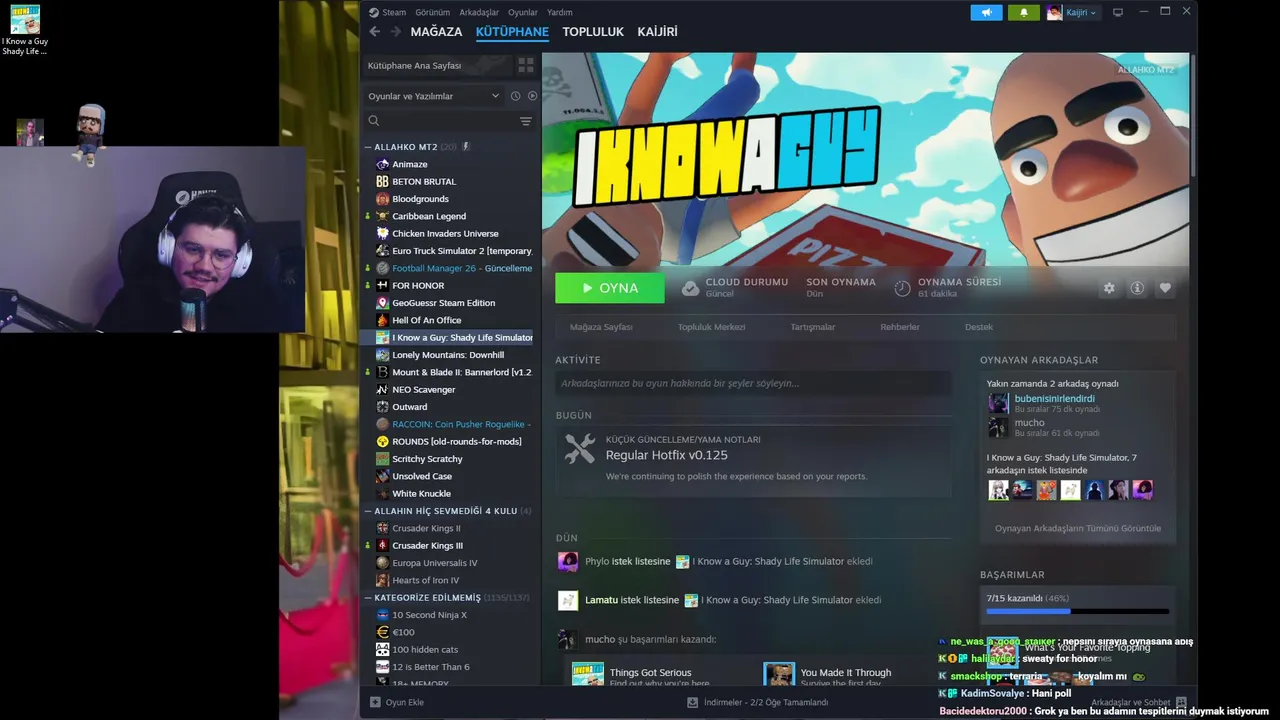
Task: Open game settings gear icon
Action: [x=1109, y=288]
